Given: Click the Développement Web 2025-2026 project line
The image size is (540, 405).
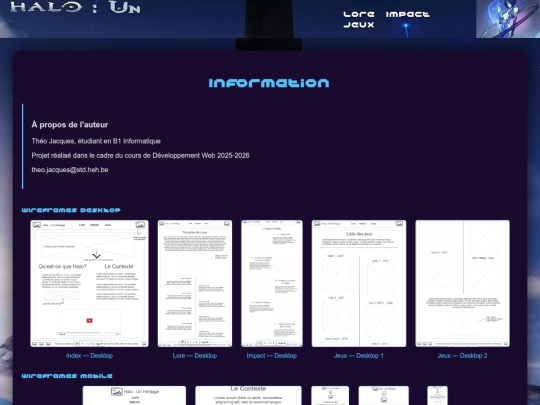Looking at the screenshot, I should (141, 156).
